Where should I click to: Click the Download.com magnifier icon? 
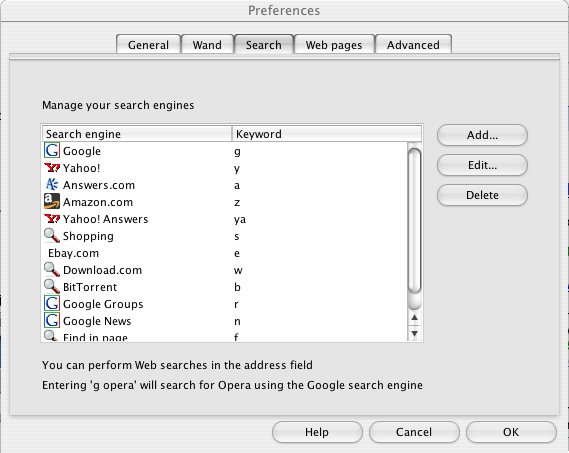(52, 269)
